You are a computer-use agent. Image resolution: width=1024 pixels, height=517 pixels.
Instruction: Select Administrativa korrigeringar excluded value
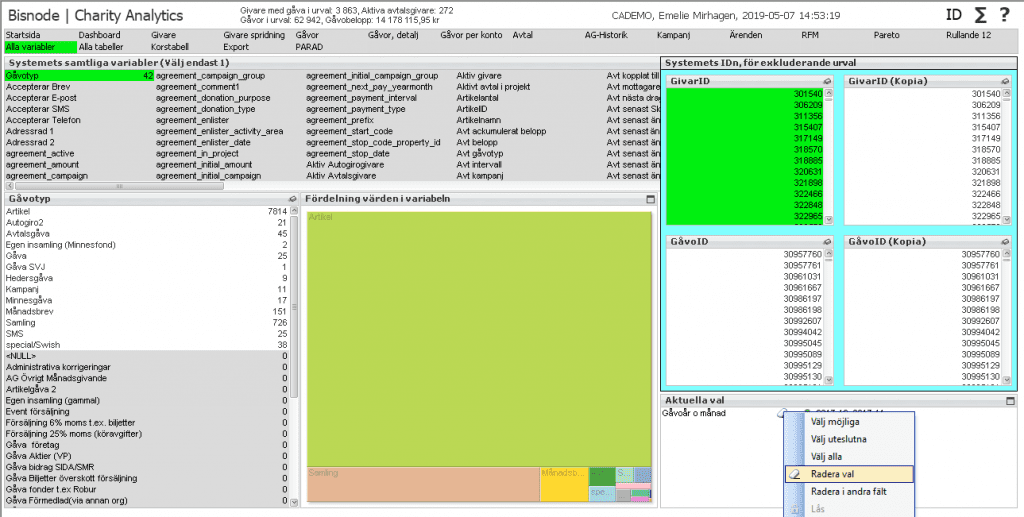[146, 367]
